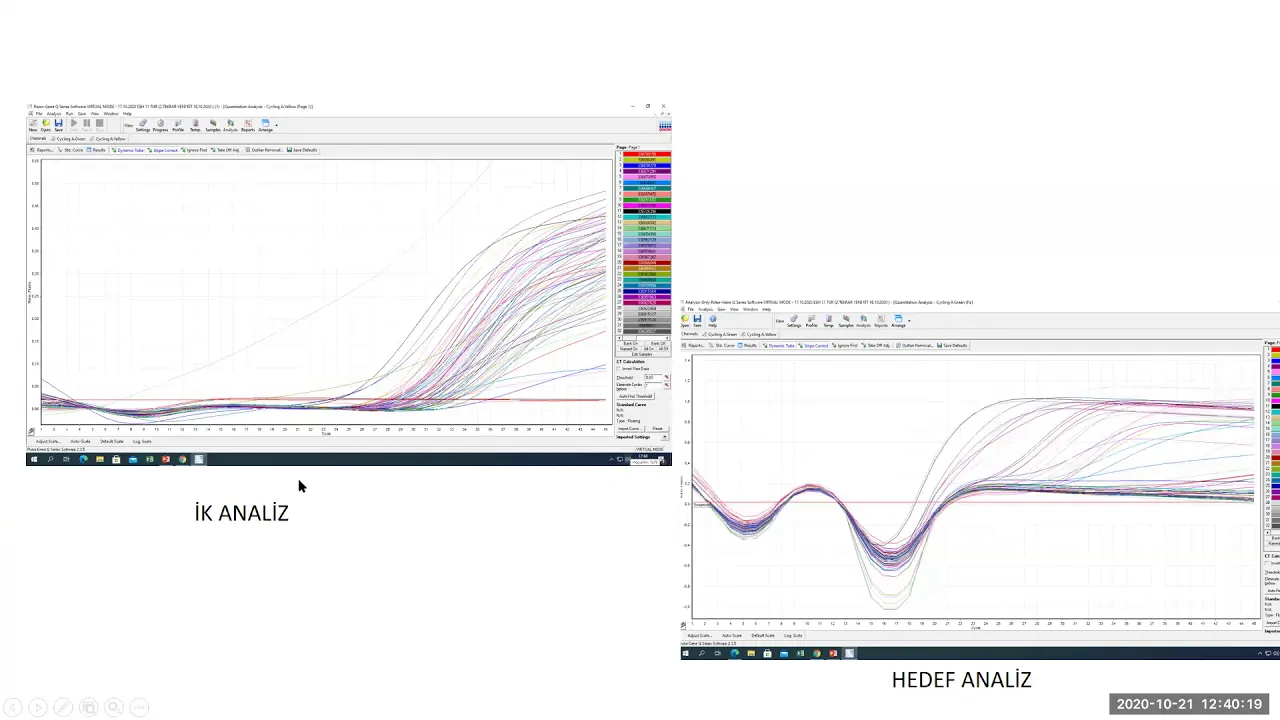Open Window menu in IK ANALIZ window

click(x=111, y=113)
